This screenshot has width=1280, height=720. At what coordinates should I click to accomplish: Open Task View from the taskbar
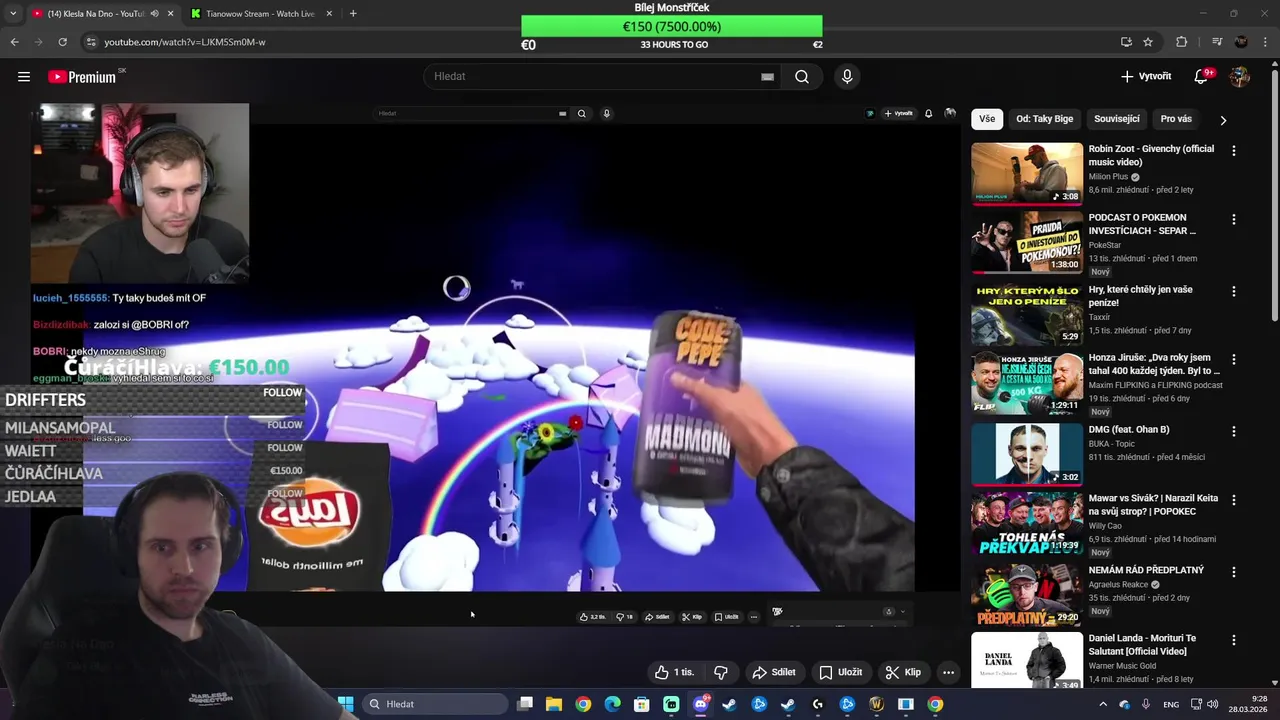(525, 704)
